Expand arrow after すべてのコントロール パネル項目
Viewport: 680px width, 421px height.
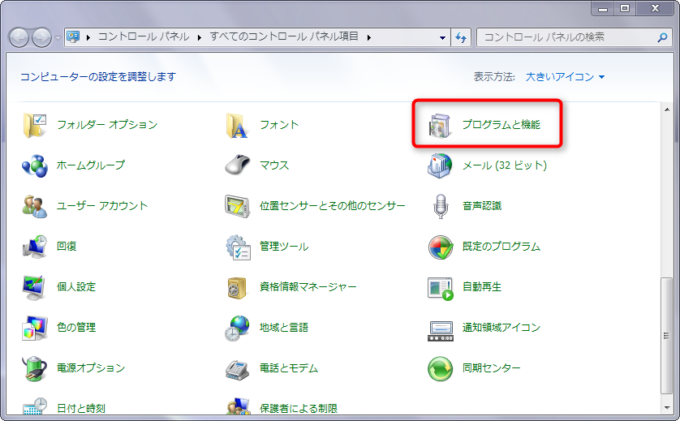368,37
